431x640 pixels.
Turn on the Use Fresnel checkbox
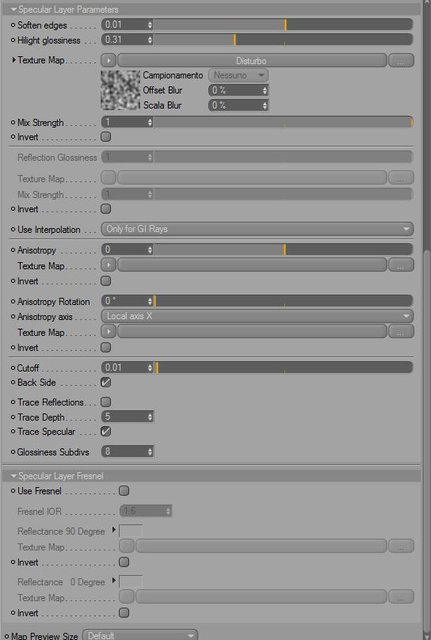click(x=124, y=491)
